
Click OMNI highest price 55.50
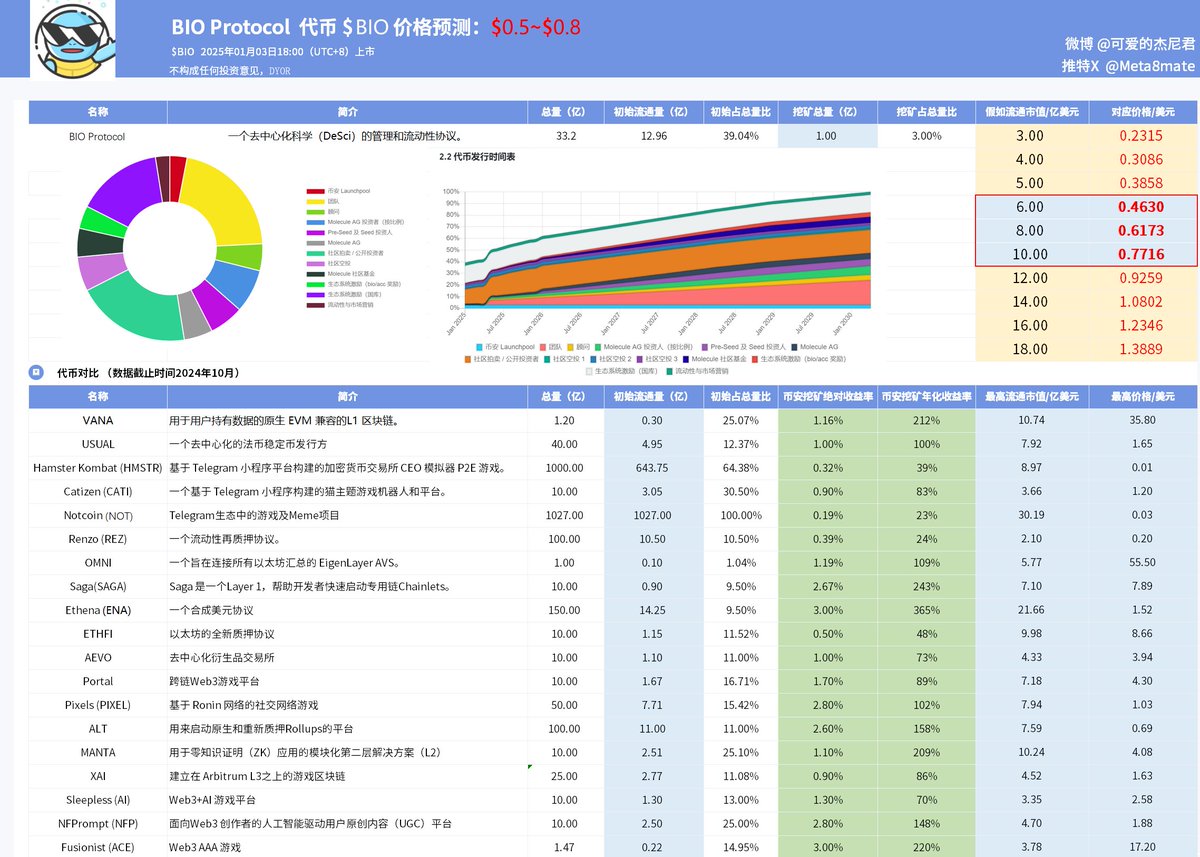pyautogui.click(x=1141, y=563)
